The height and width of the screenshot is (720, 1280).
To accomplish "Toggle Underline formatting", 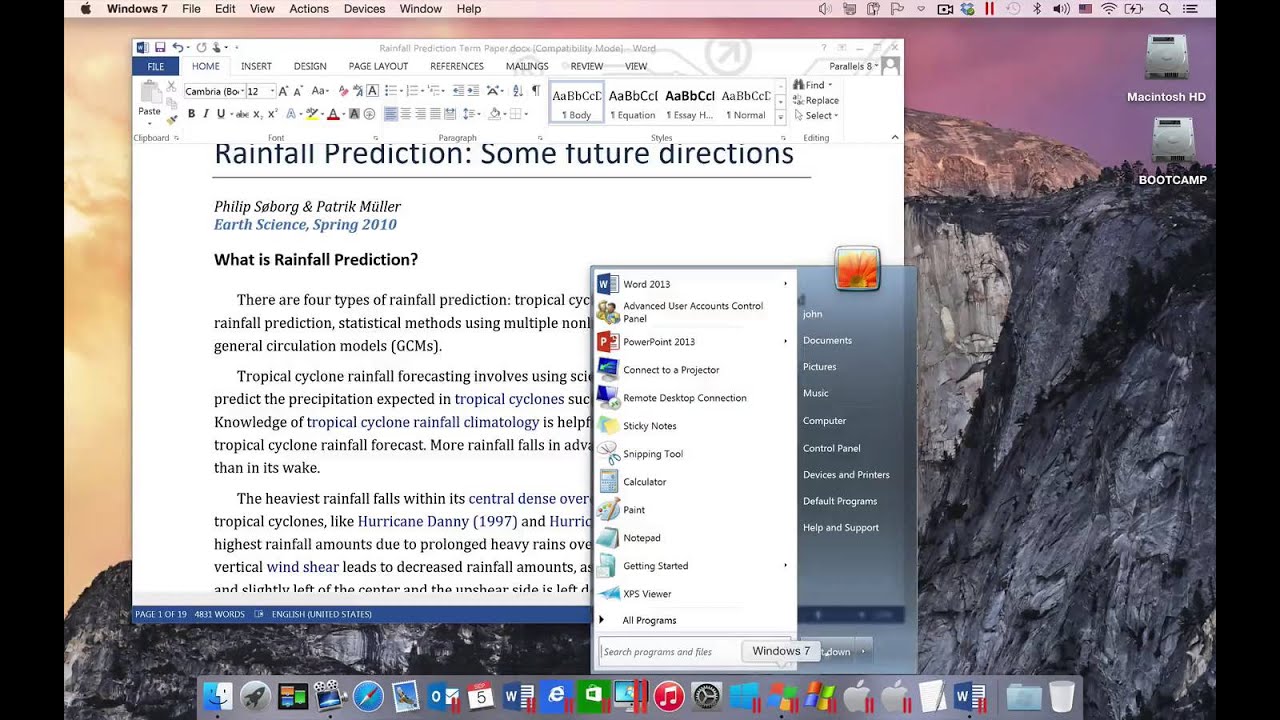I will (221, 114).
